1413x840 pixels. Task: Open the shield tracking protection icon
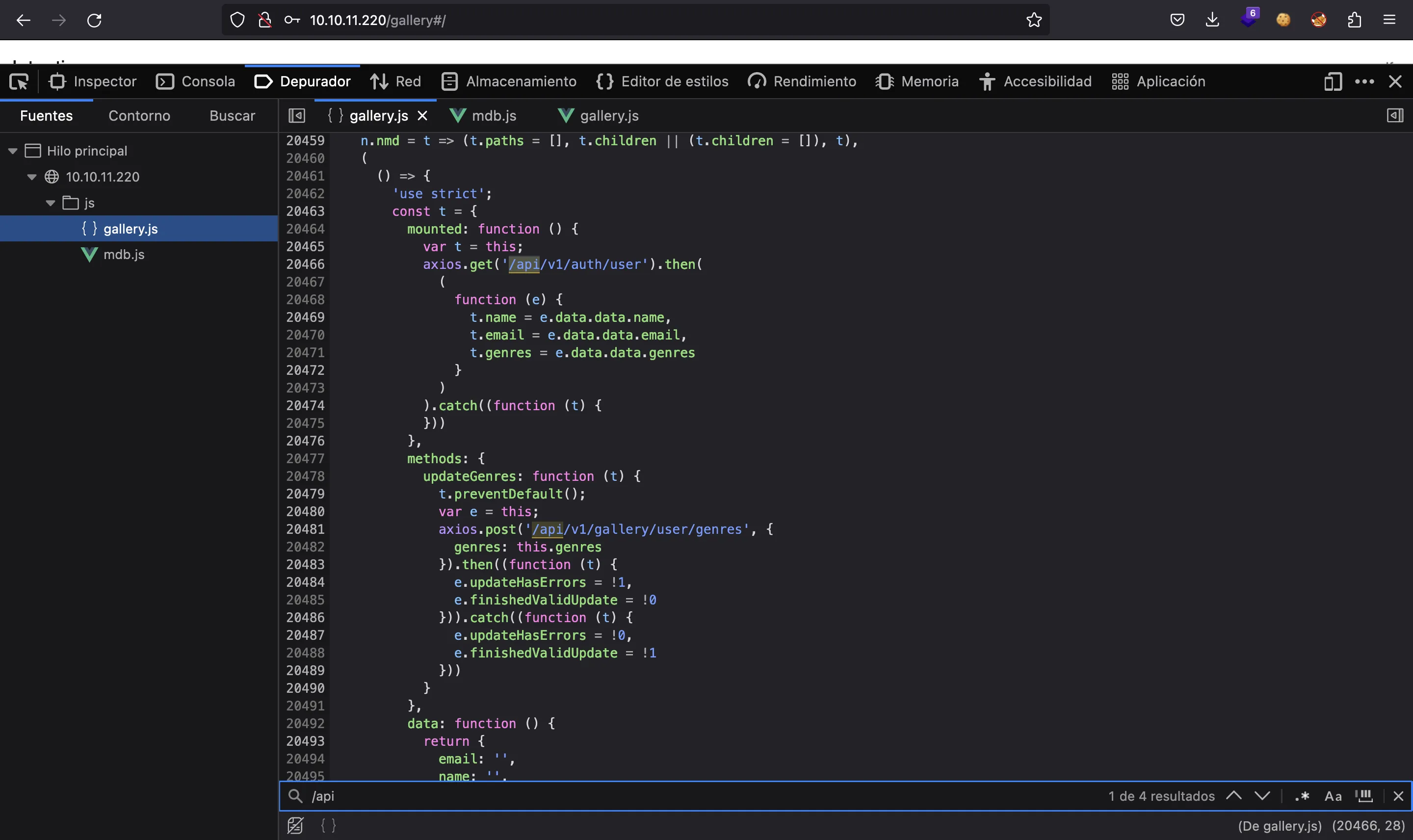(x=237, y=21)
